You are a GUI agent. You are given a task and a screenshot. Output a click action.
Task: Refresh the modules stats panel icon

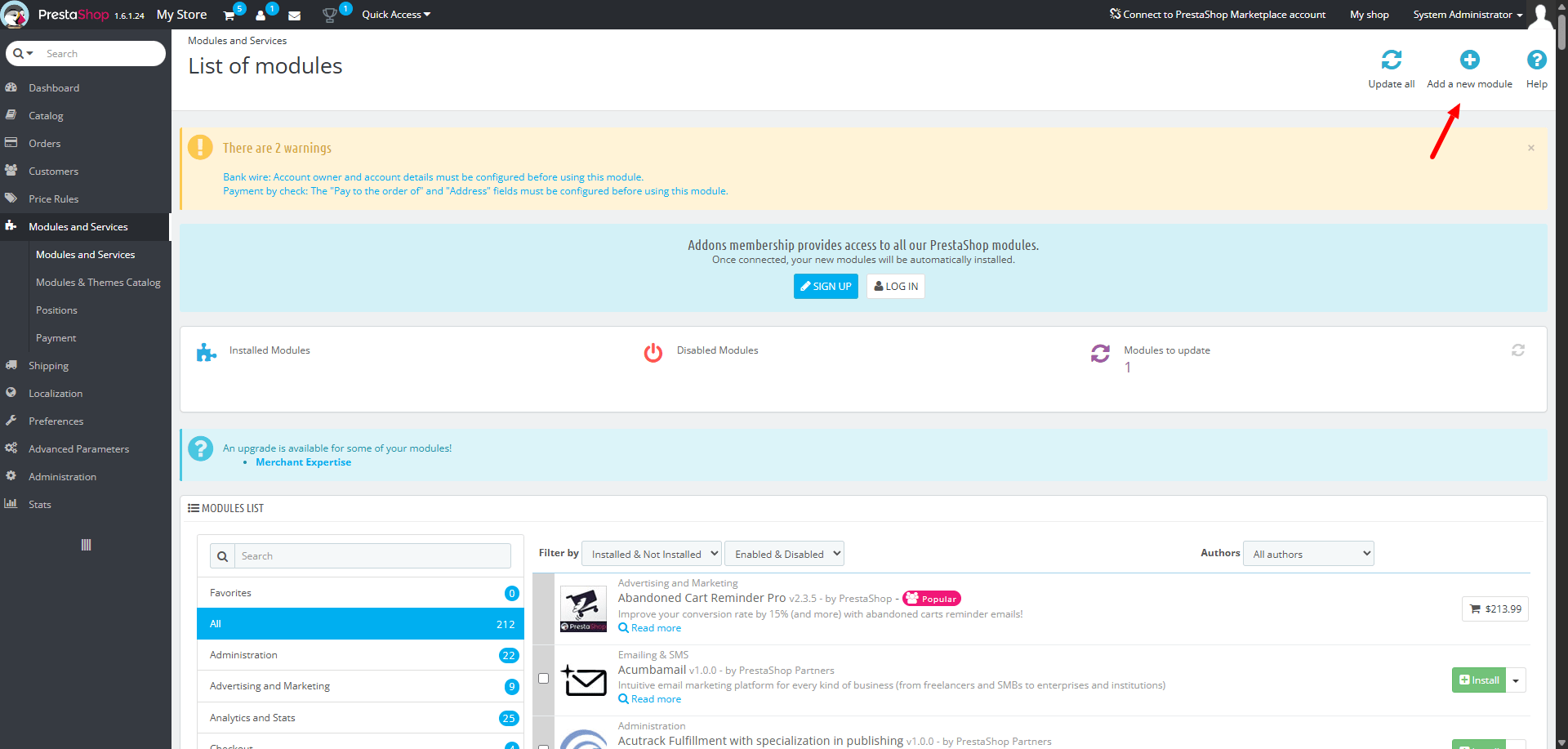pos(1518,350)
